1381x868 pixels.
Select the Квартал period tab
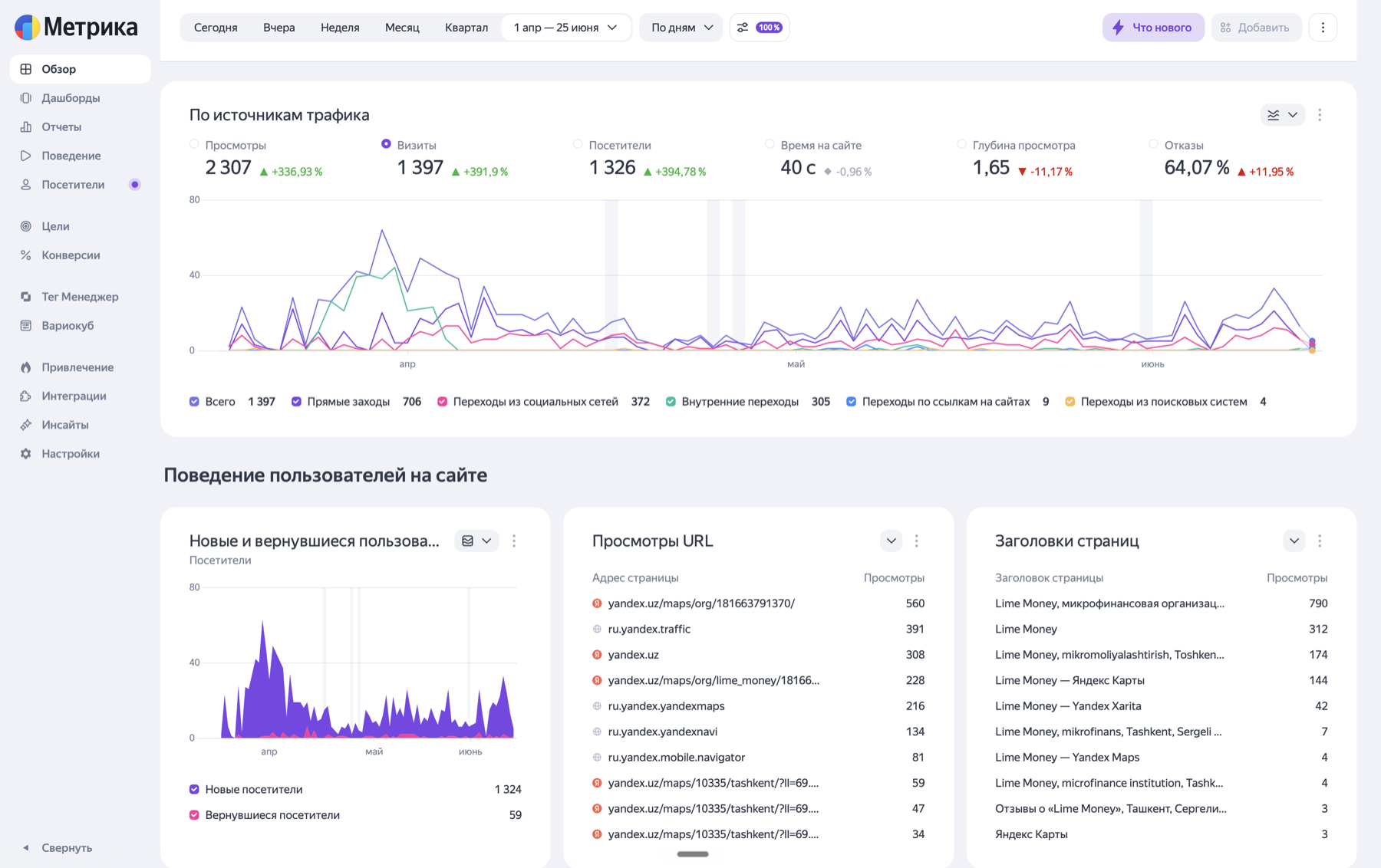point(466,28)
